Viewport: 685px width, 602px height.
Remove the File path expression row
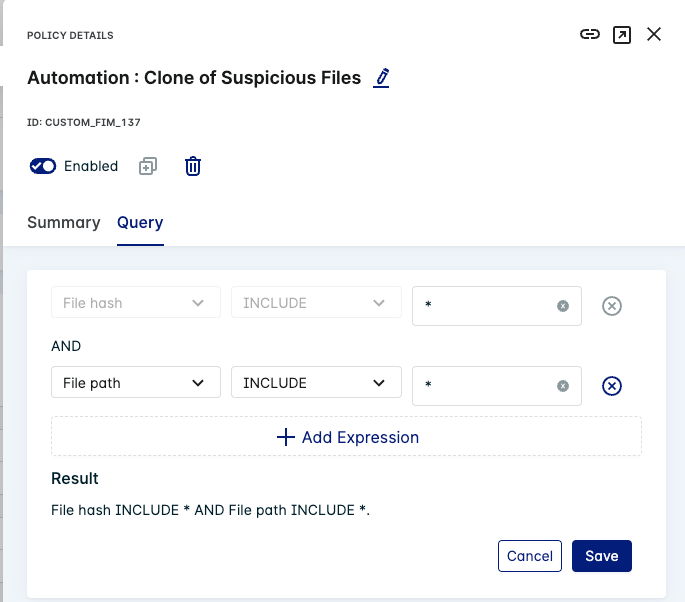[612, 386]
